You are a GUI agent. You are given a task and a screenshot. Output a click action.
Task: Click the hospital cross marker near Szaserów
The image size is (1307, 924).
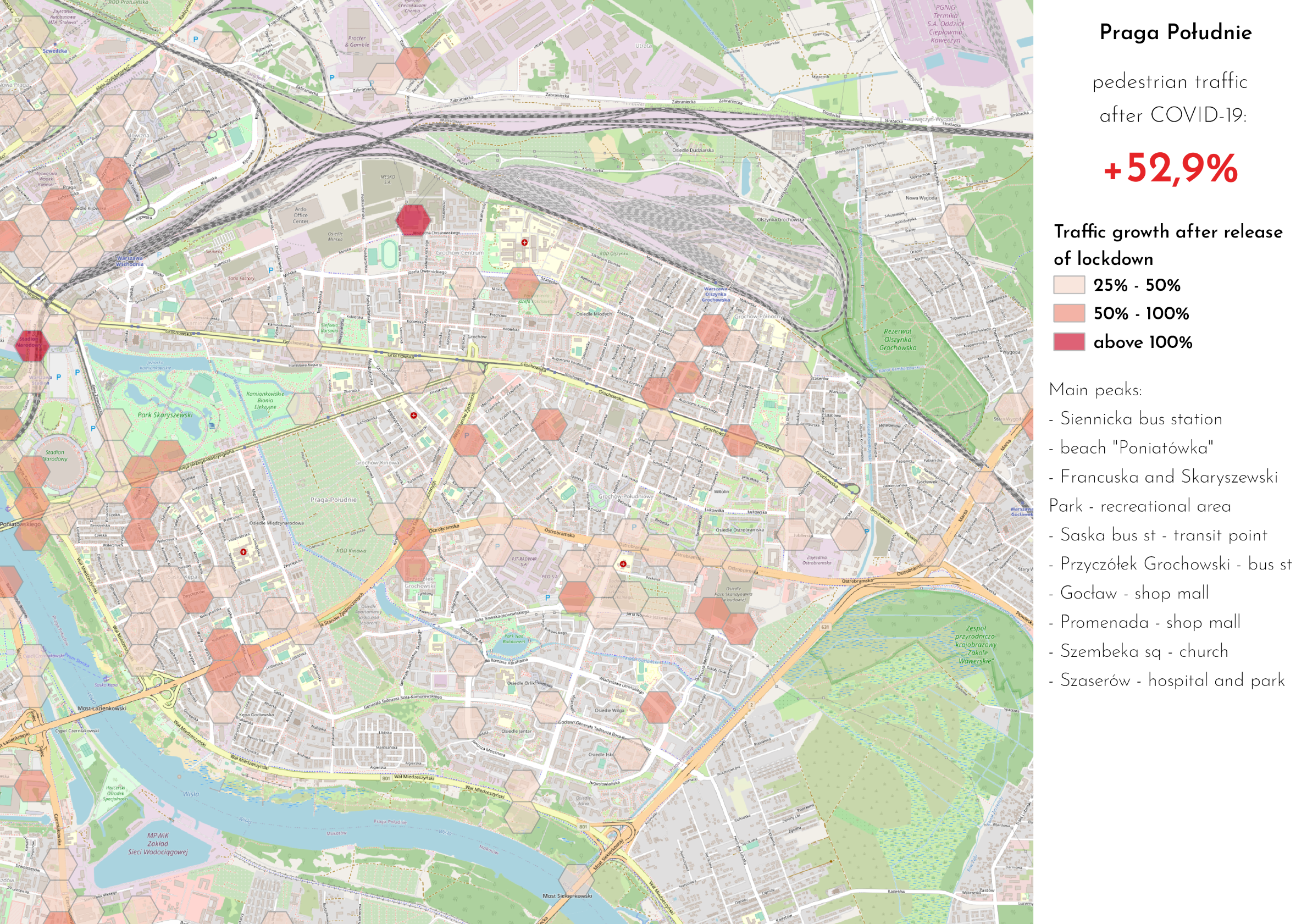[524, 242]
